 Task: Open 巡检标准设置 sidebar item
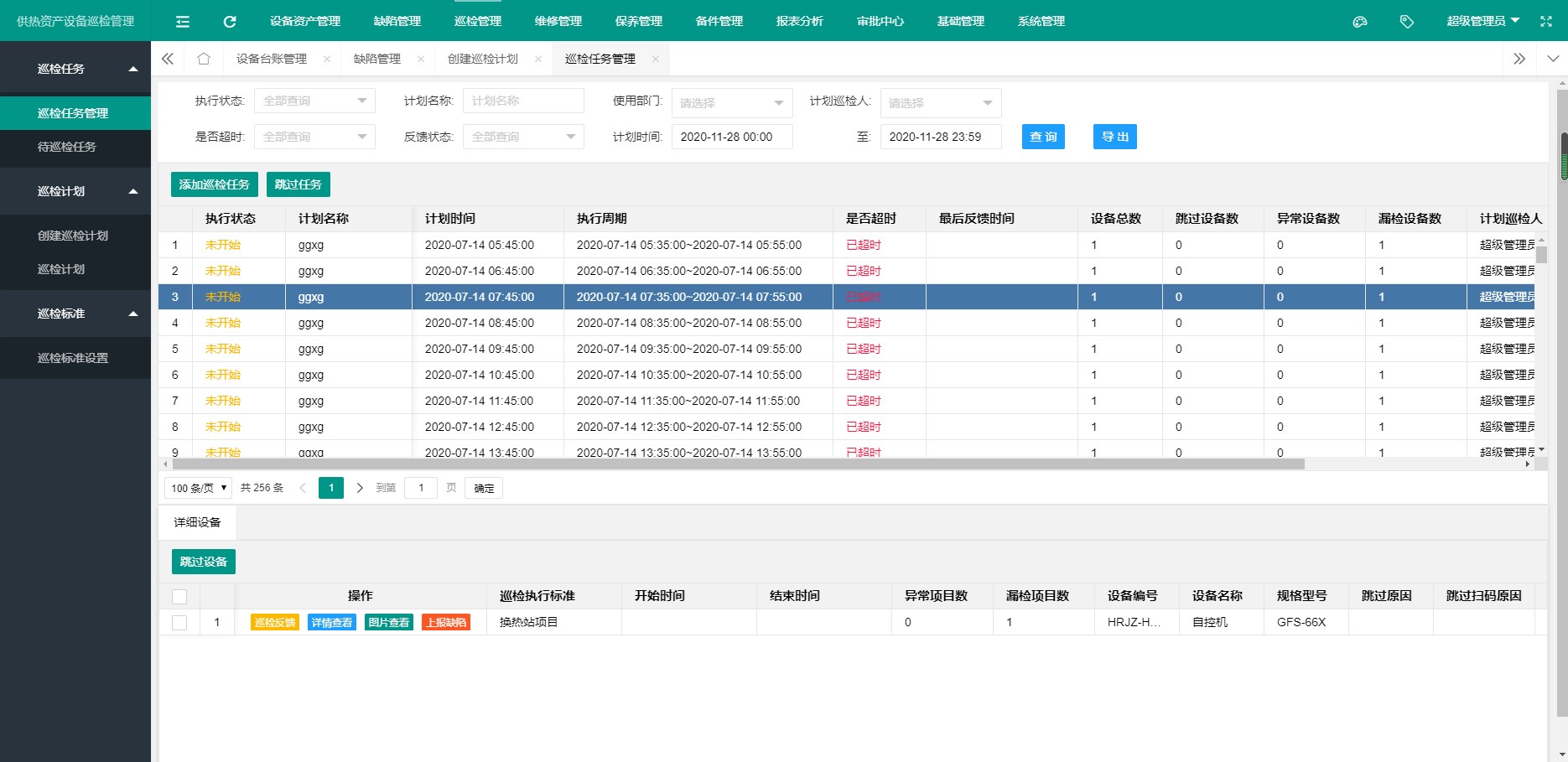tap(75, 358)
